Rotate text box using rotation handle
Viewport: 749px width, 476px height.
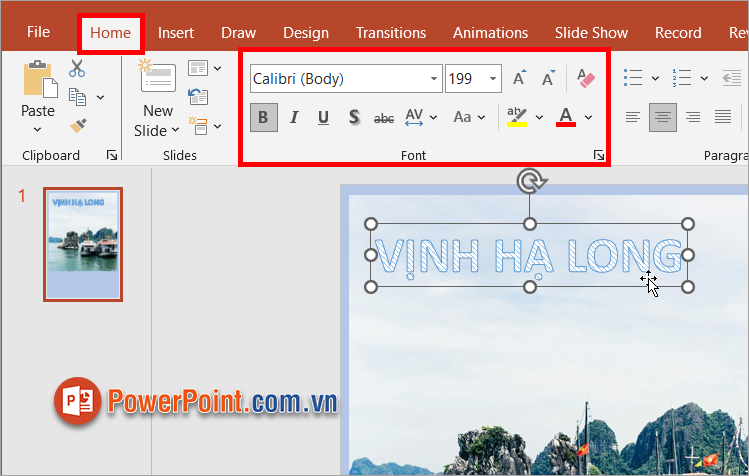530,181
